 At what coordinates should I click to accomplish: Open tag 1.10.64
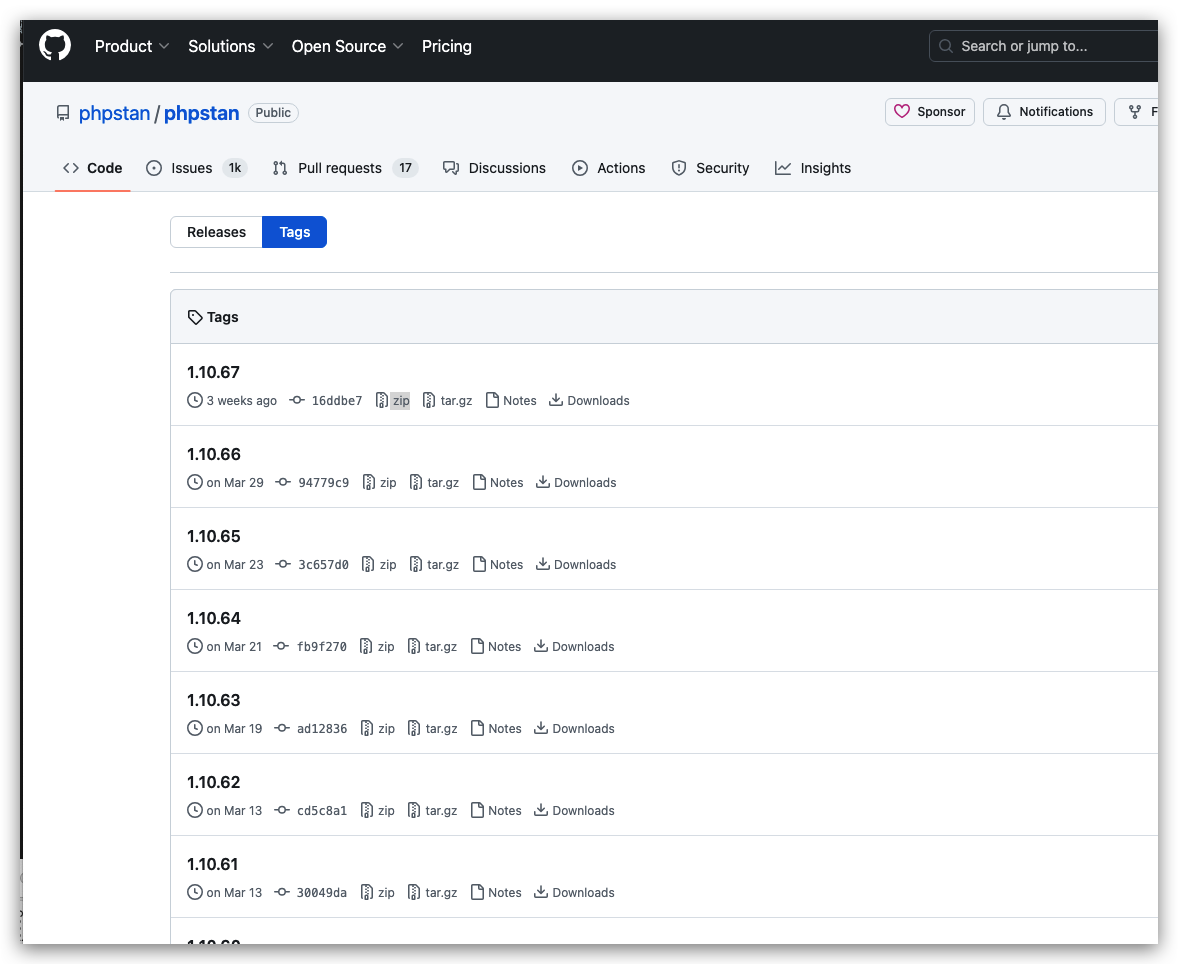click(x=214, y=618)
